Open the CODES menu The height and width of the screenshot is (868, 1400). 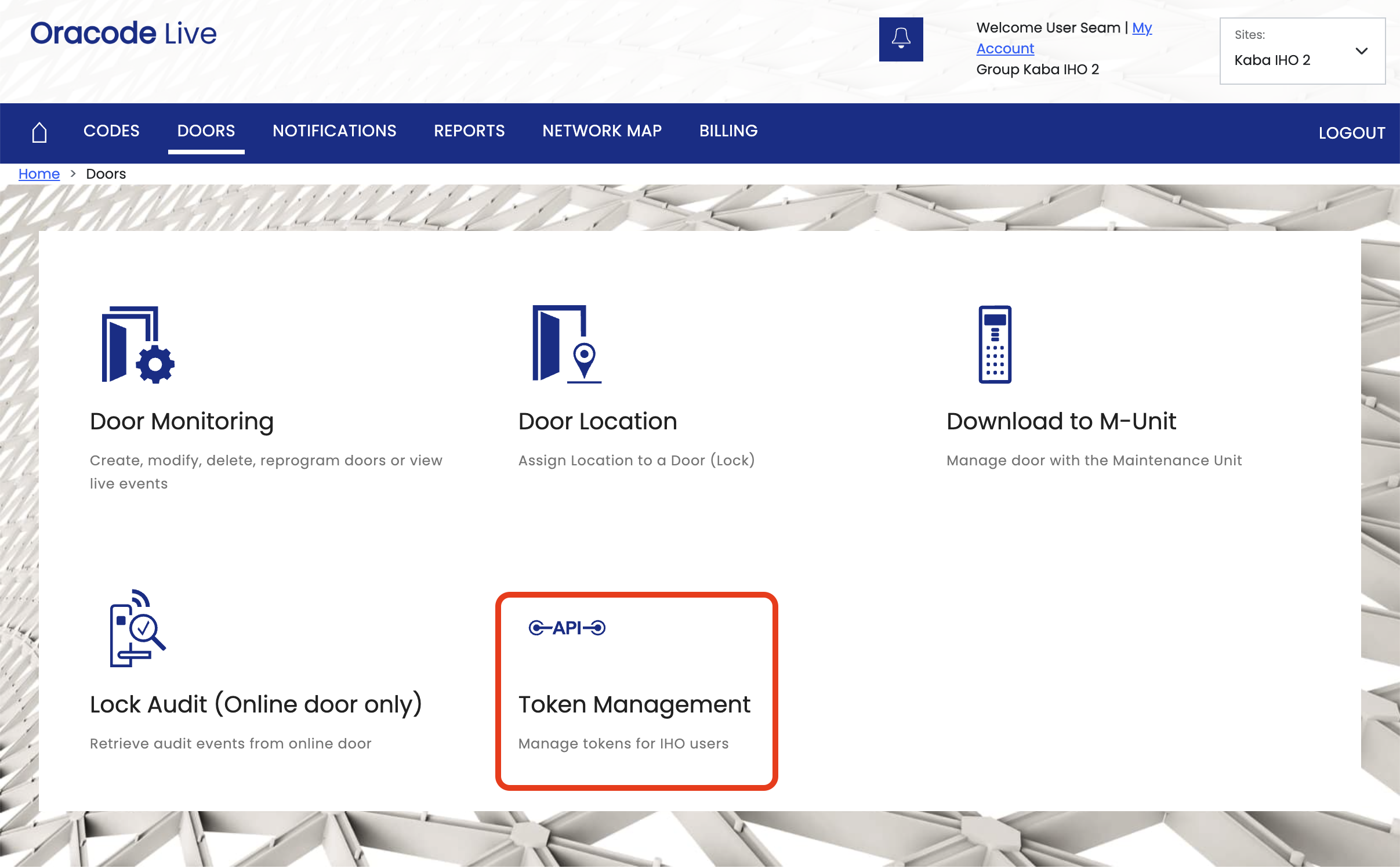coord(111,131)
